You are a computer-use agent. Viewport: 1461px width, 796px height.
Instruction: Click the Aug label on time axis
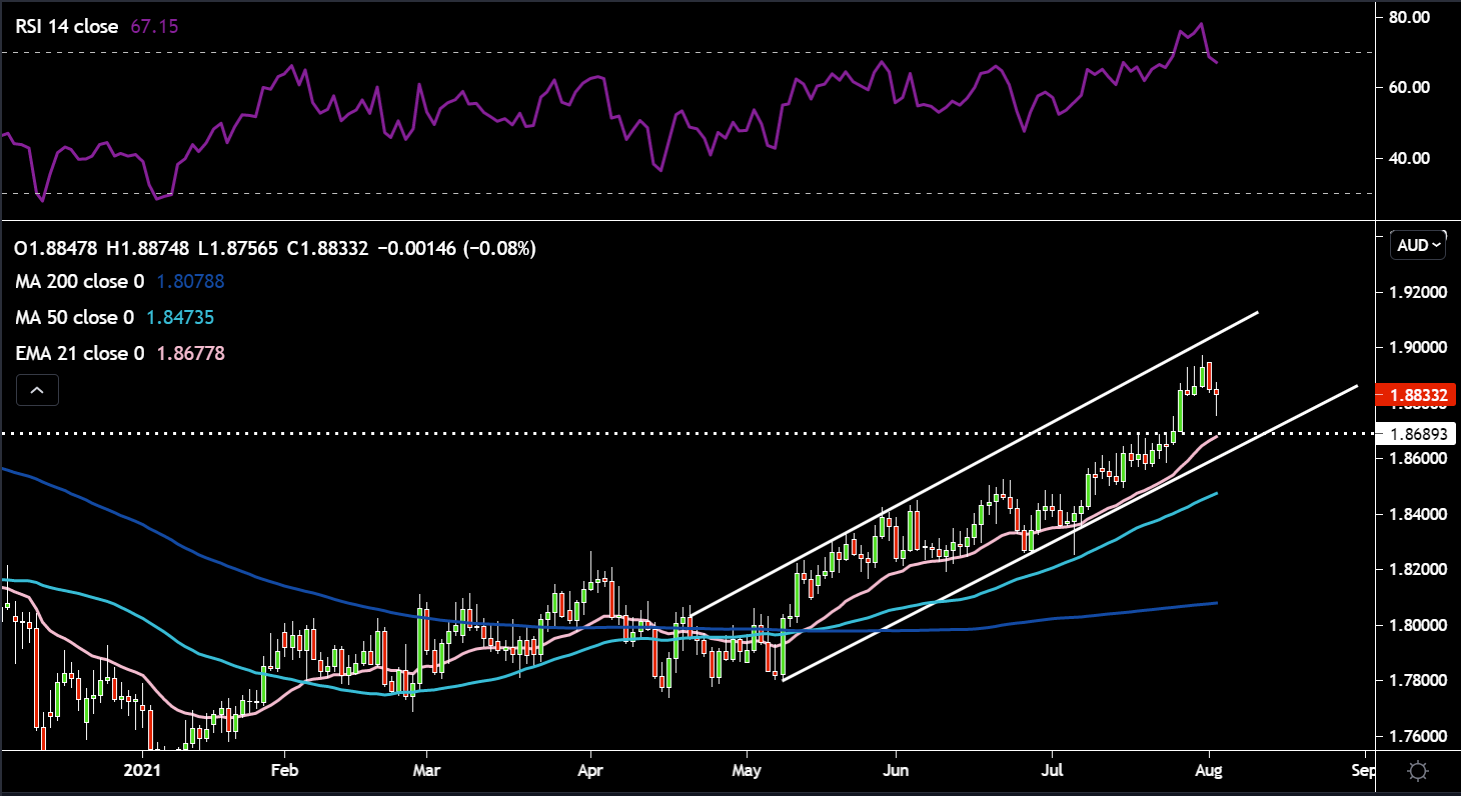pos(1209,772)
